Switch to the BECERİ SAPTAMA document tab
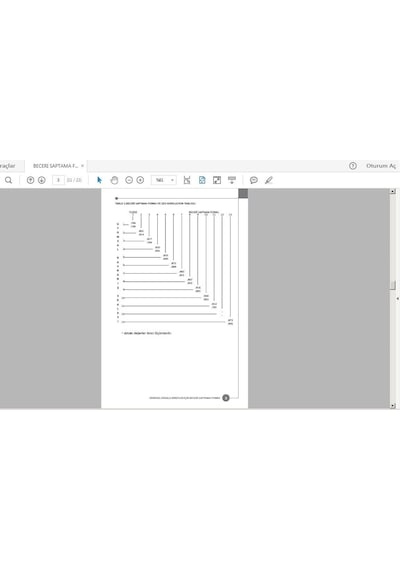The image size is (400, 570). coord(55,166)
